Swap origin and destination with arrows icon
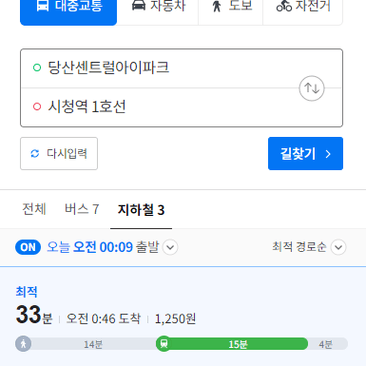Viewport: 366px width, 366px height. [x=312, y=88]
